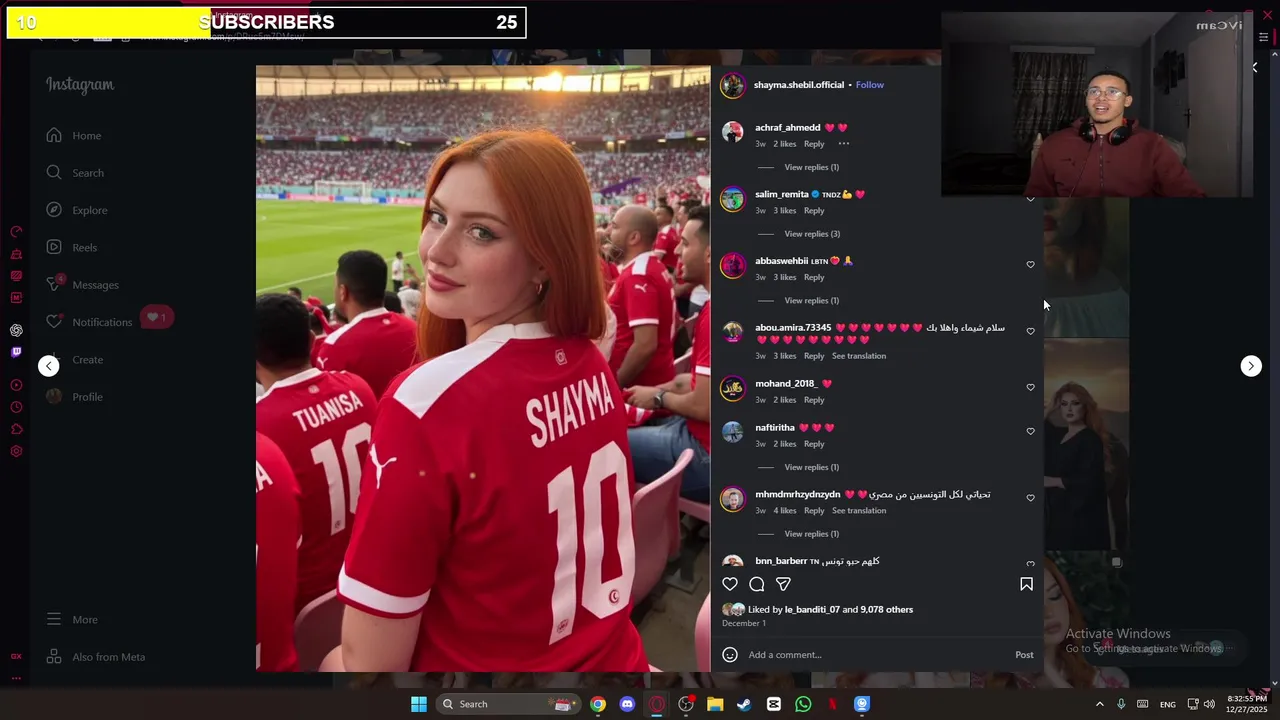Image resolution: width=1280 pixels, height=720 pixels.
Task: Open WhatsApp from taskbar
Action: [x=803, y=704]
